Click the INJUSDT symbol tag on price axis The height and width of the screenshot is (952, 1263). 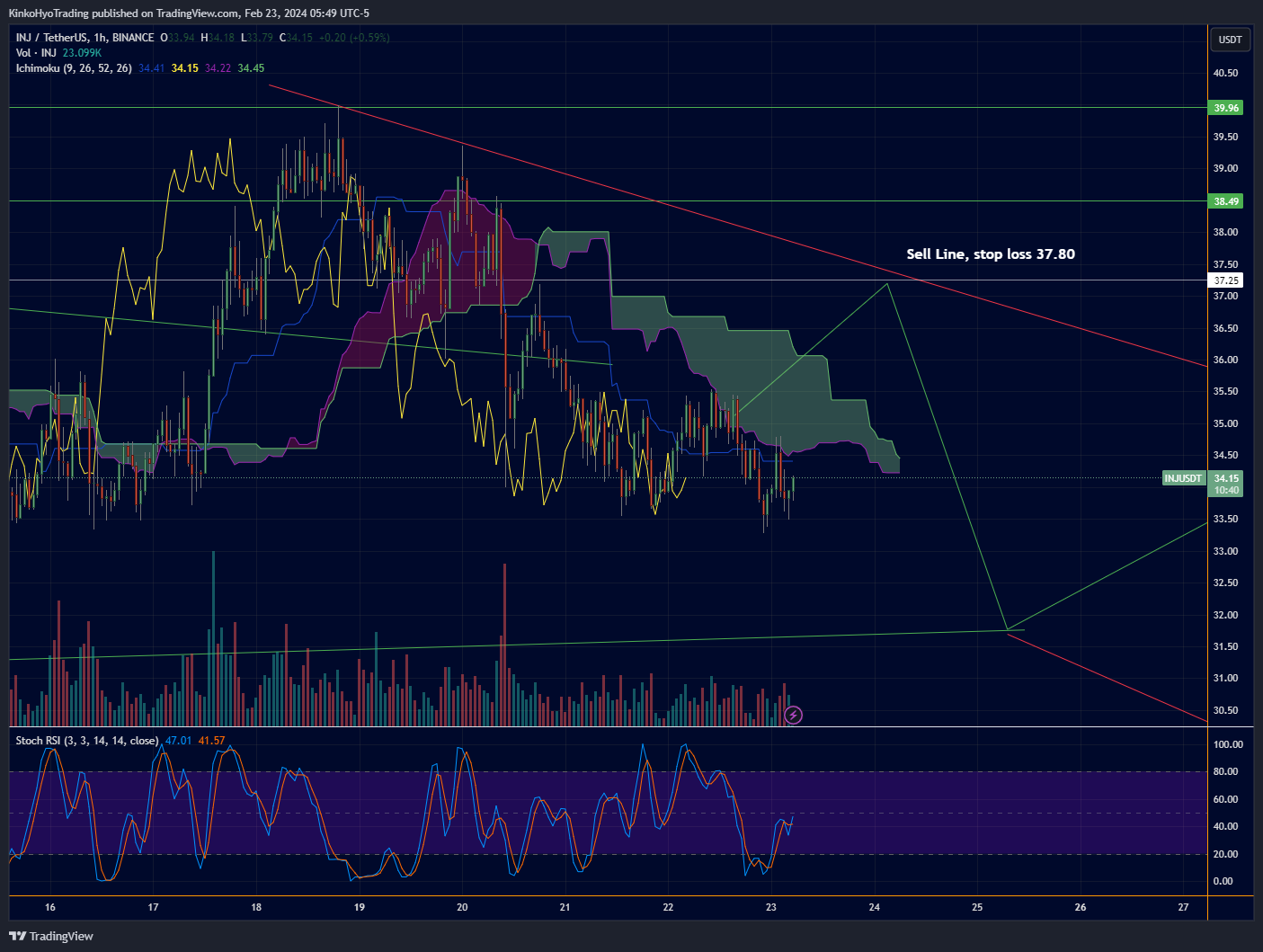(1183, 478)
